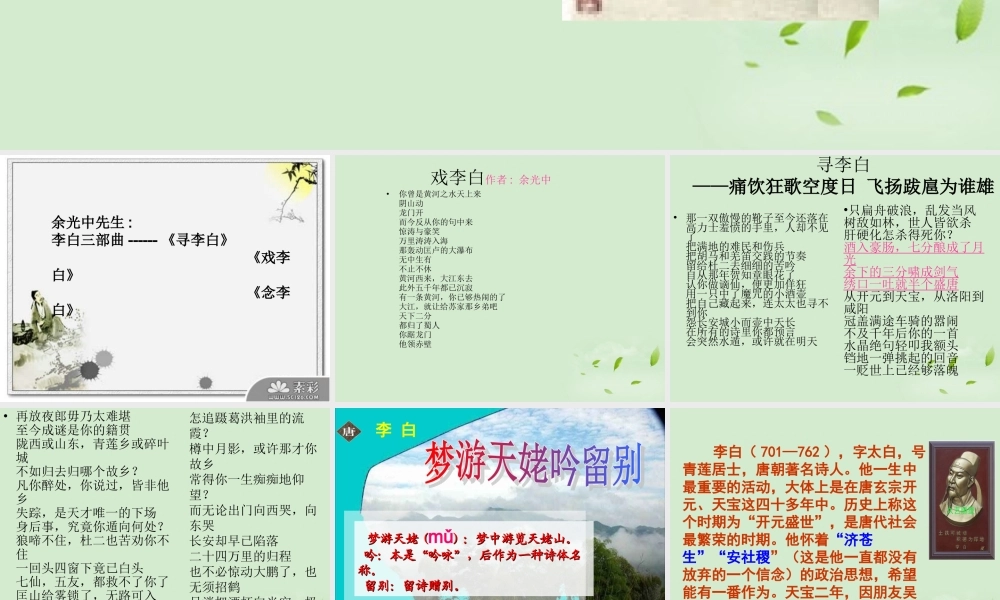Click the note 留别：留诗赠别
Viewport: 1000px width, 600px height.
click(412, 585)
